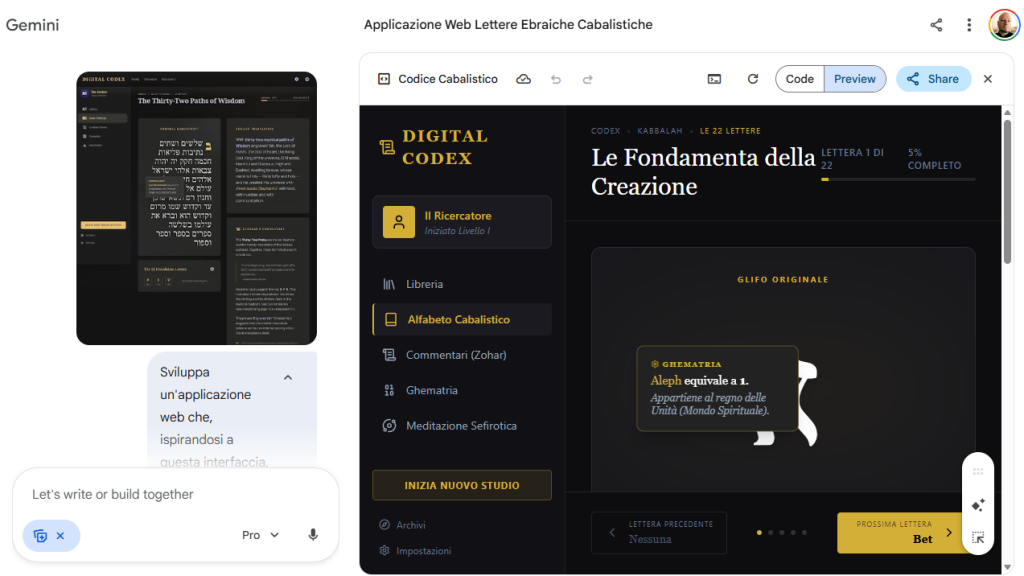Open the attached interface thumbnail

pos(196,208)
